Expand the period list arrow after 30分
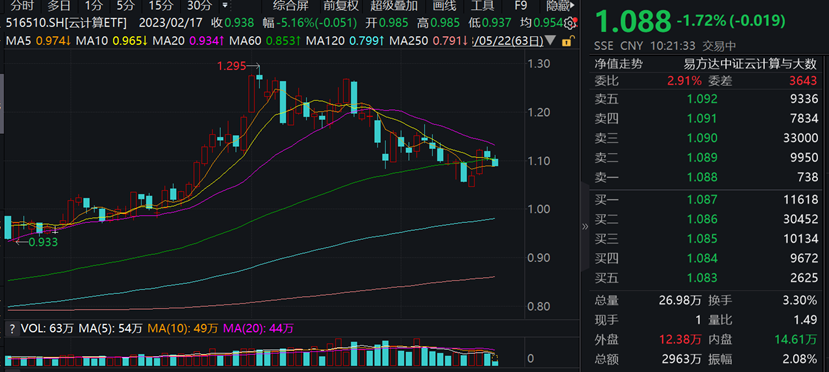829x372 pixels. pos(226,6)
